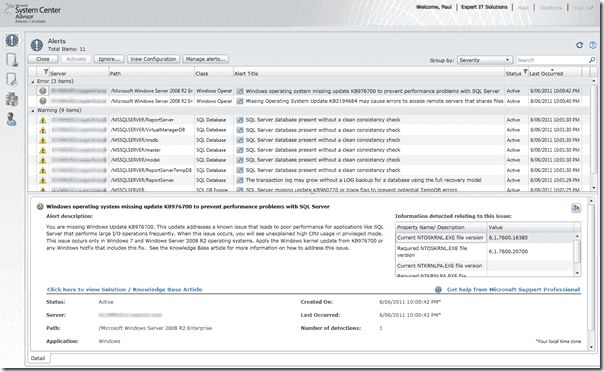Click the Activate button
604x372 pixels.
coord(76,59)
